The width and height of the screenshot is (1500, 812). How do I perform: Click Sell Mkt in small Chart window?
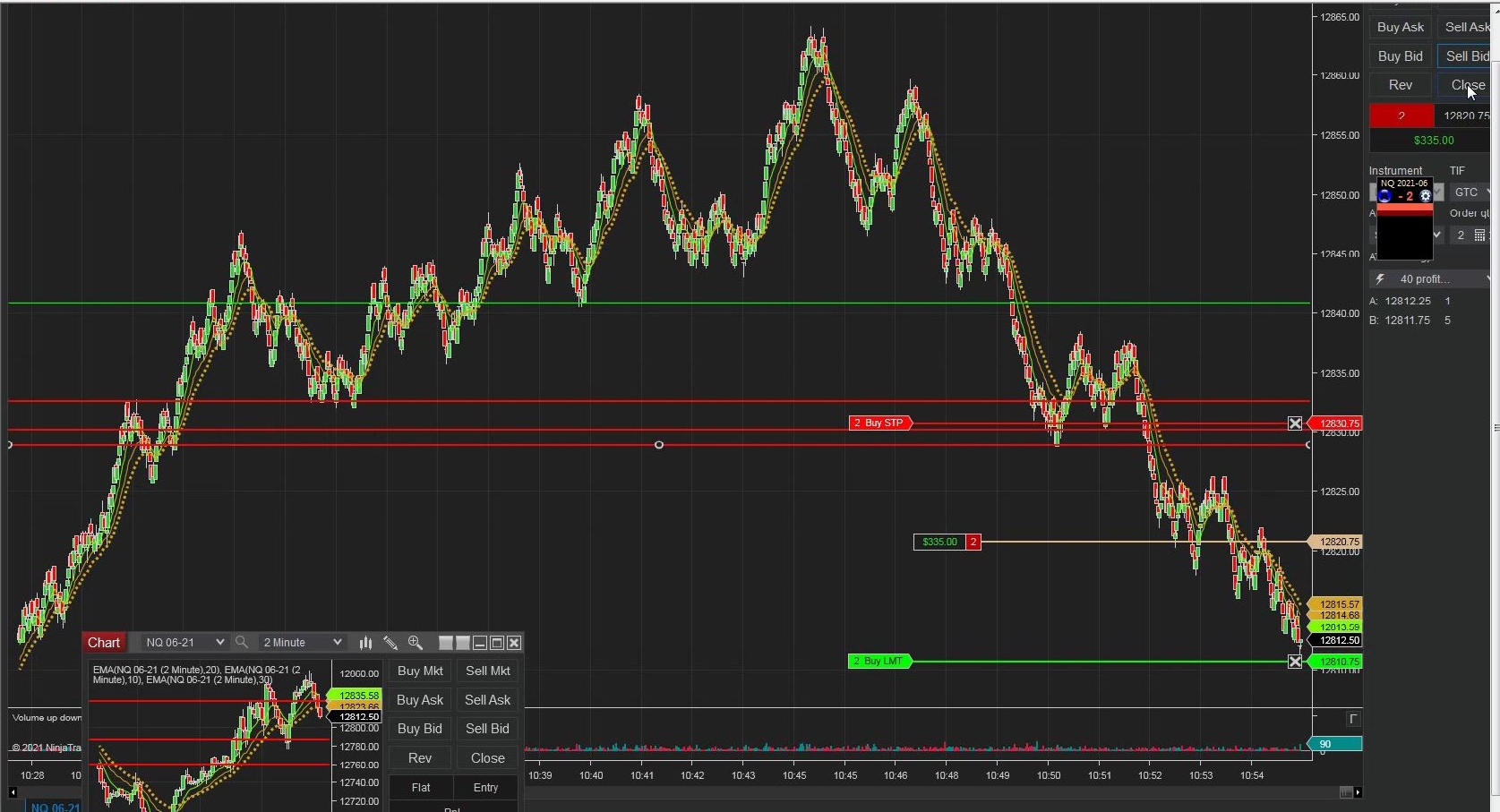pyautogui.click(x=488, y=671)
